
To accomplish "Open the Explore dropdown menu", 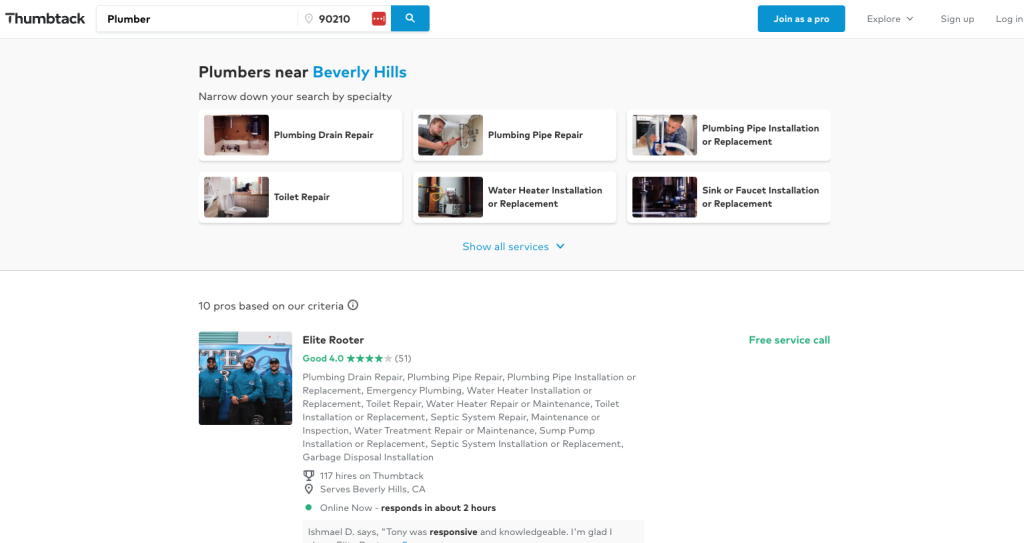I will (x=889, y=19).
